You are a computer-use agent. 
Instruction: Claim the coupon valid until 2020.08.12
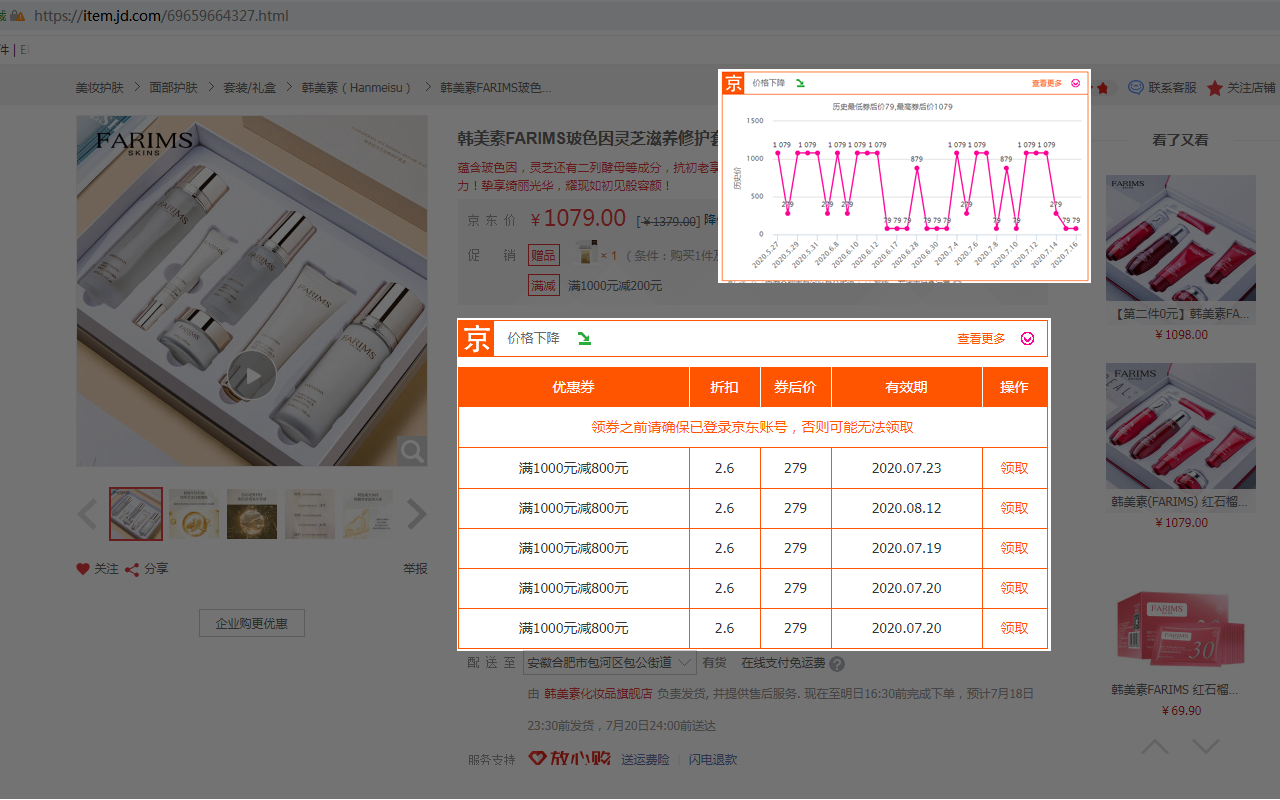(1014, 508)
